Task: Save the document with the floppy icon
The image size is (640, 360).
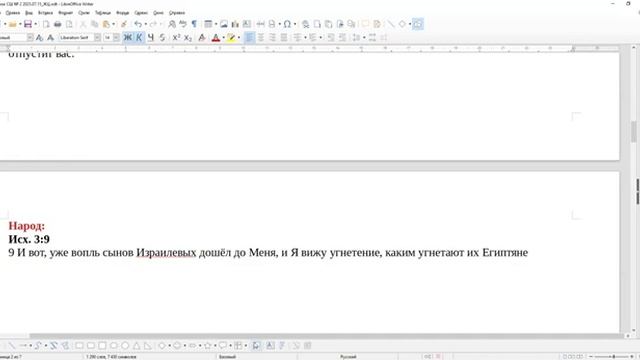Action: [x=28, y=24]
